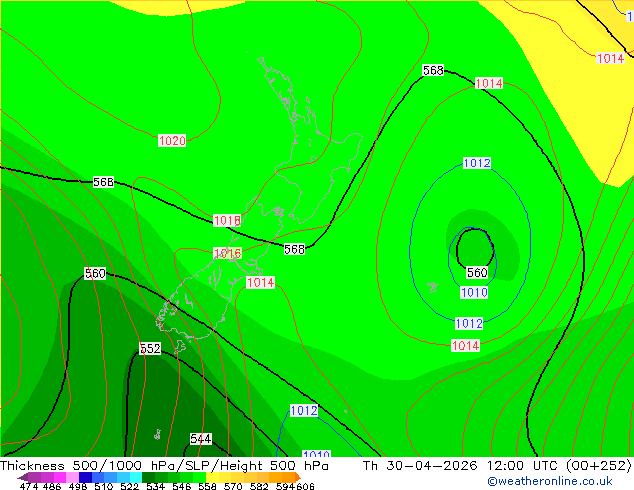
Task: Click the 544 height contour label
Action: 201,439
